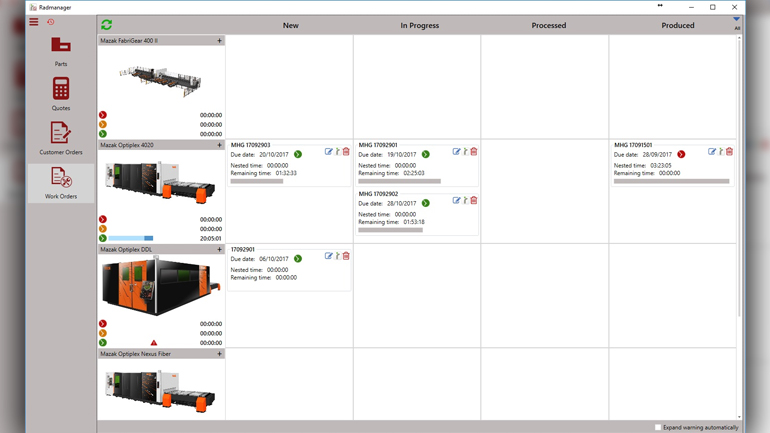Image resolution: width=770 pixels, height=433 pixels.
Task: Edit work order MHG 17092902
Action: coord(456,200)
